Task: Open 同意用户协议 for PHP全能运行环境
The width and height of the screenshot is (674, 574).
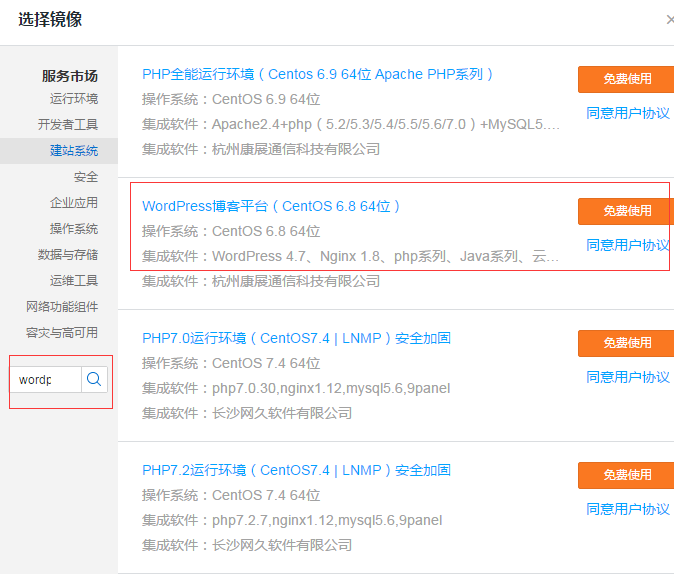Action: tap(628, 113)
